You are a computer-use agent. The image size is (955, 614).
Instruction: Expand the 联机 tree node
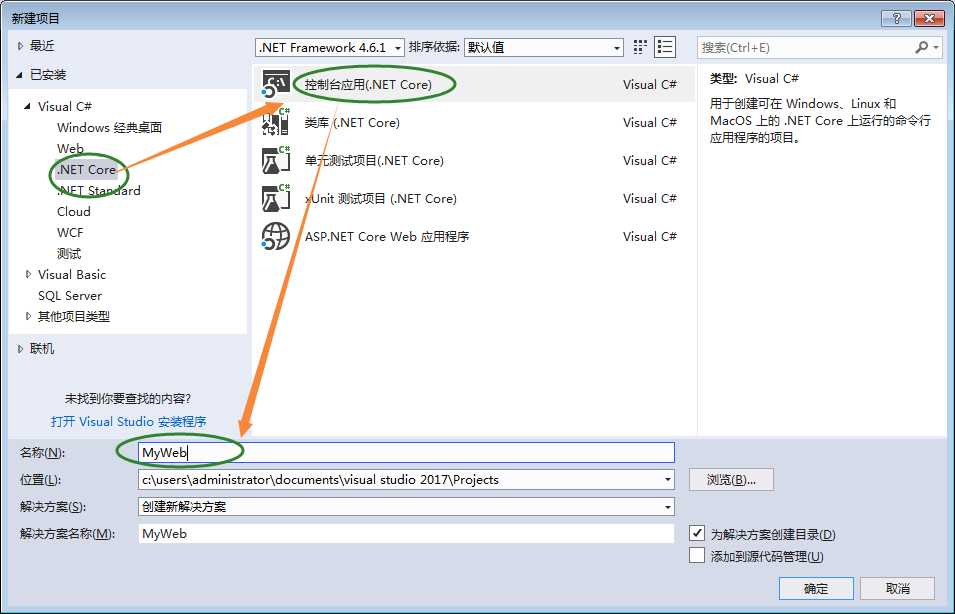click(x=20, y=348)
